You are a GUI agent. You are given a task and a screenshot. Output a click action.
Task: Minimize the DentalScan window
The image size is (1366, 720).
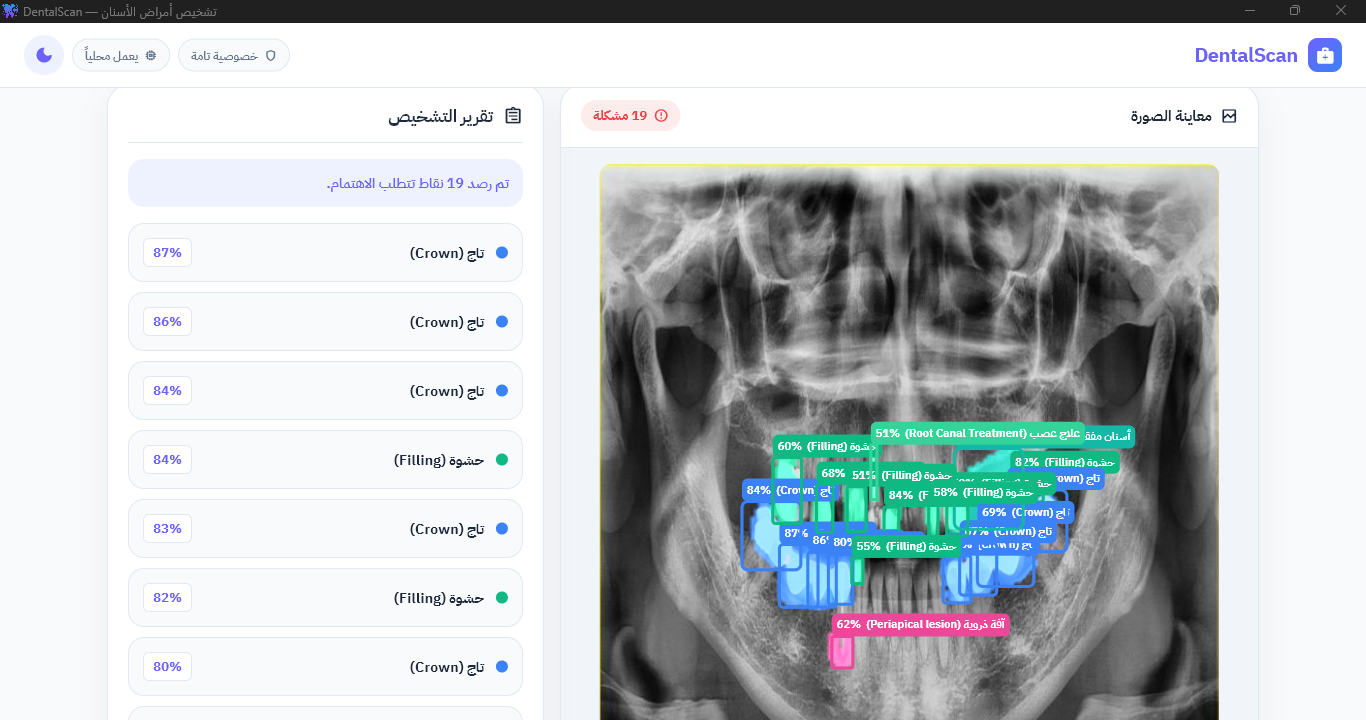1250,11
